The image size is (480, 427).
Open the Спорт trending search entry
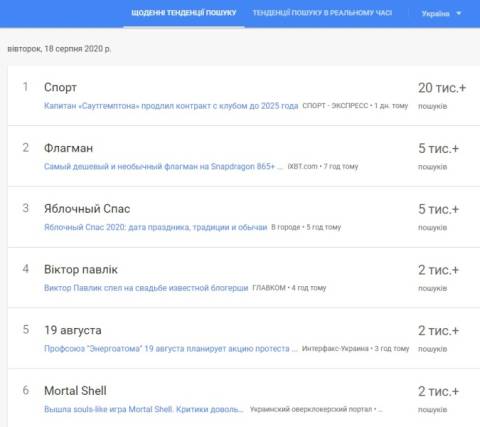point(60,87)
